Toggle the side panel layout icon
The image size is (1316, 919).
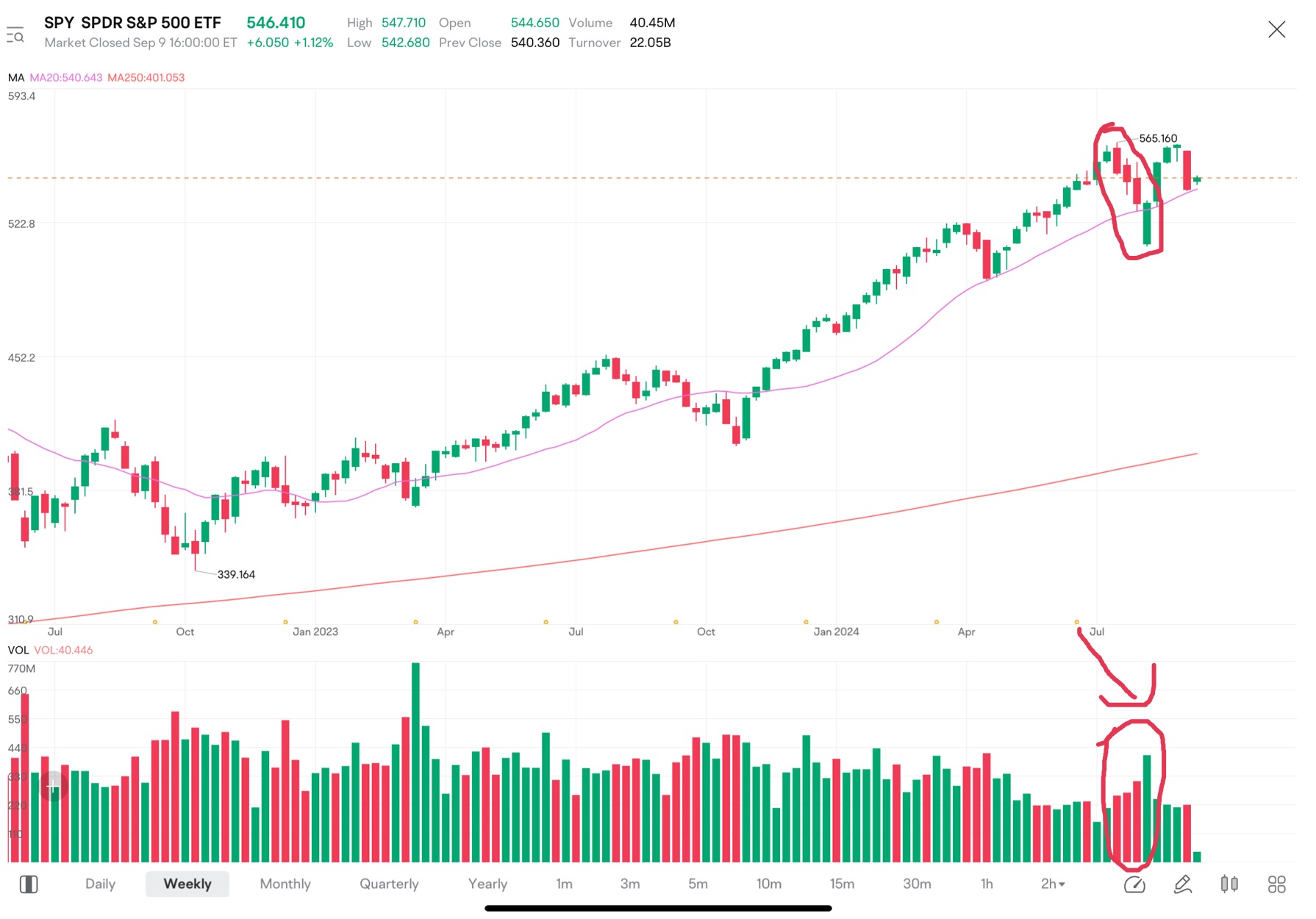[29, 884]
